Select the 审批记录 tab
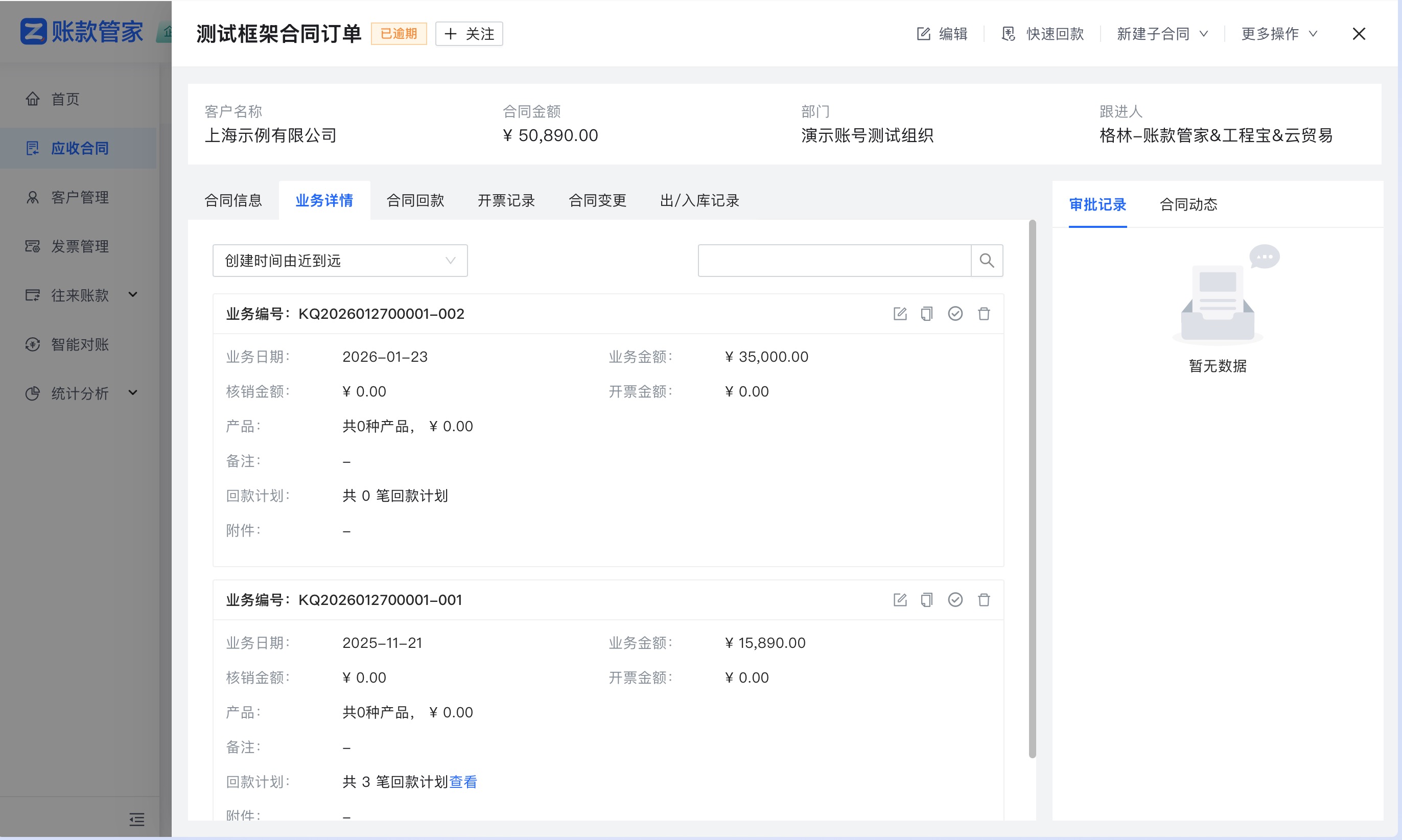The height and width of the screenshot is (840, 1402). point(1097,204)
